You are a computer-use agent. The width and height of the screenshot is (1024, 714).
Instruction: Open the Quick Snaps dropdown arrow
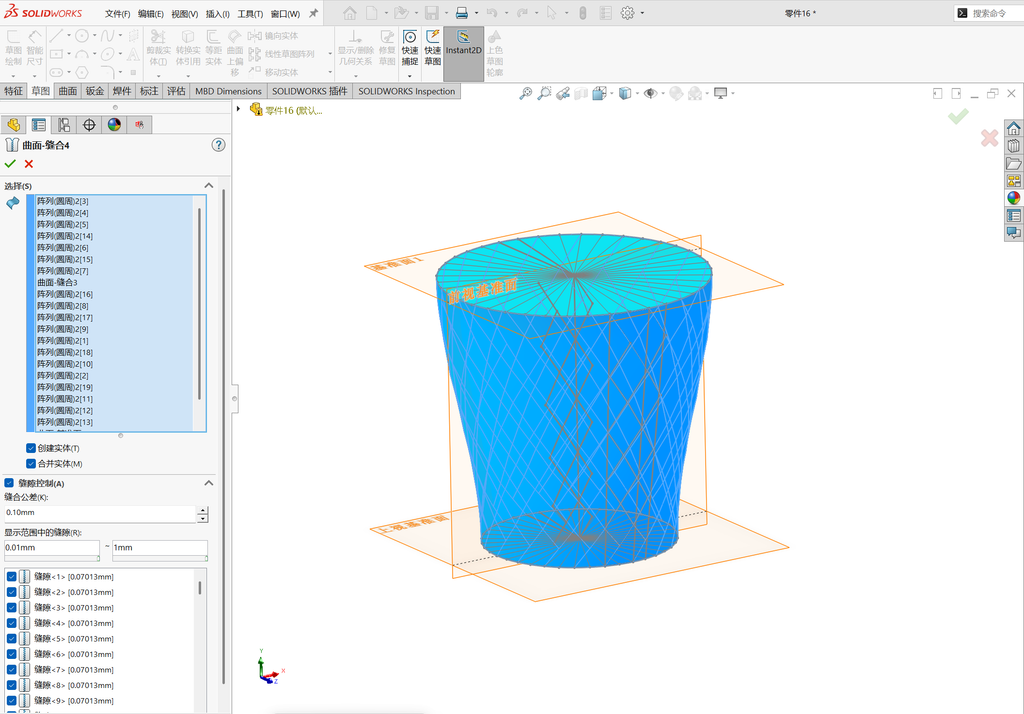409,76
